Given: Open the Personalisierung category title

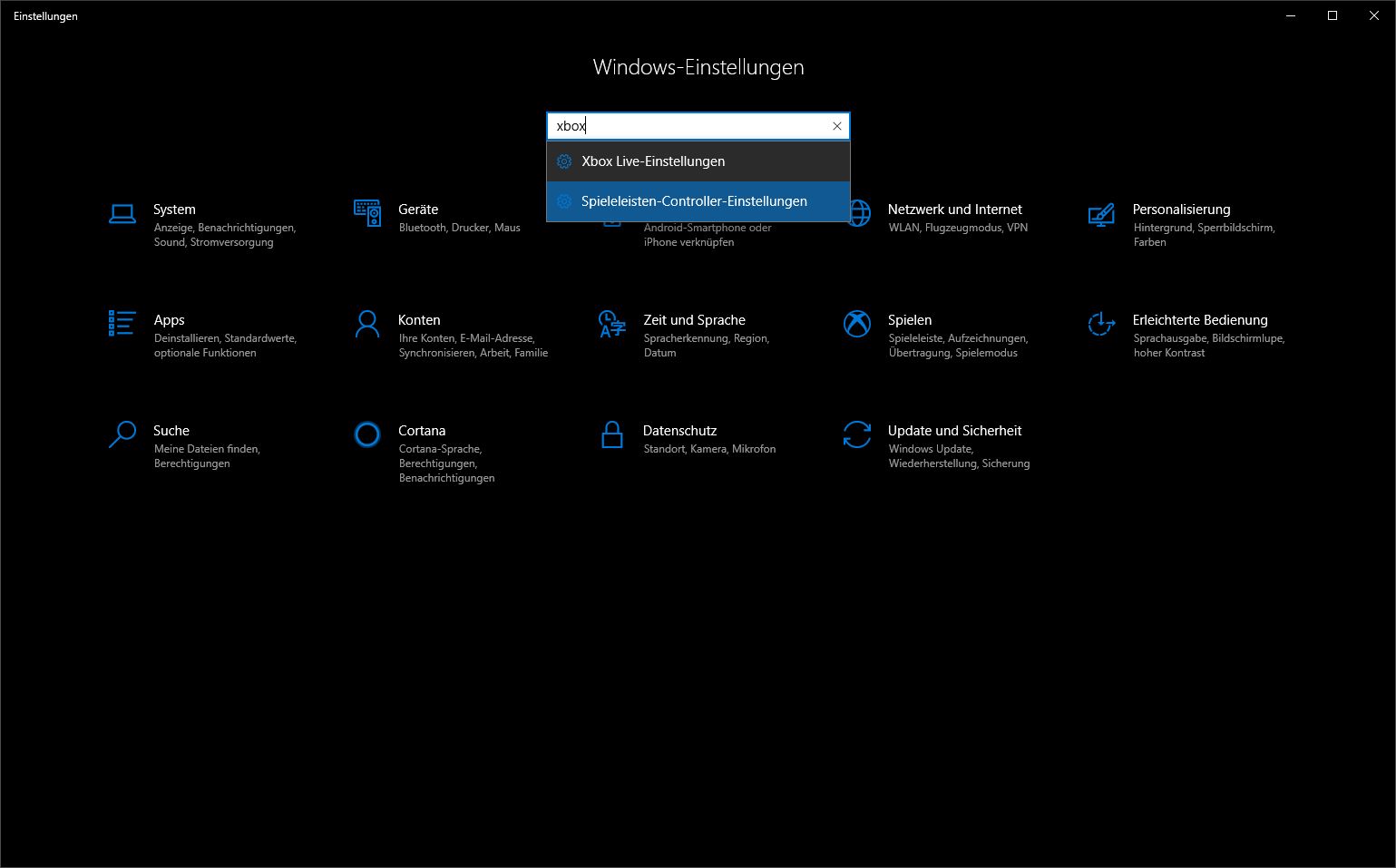Looking at the screenshot, I should (1181, 210).
